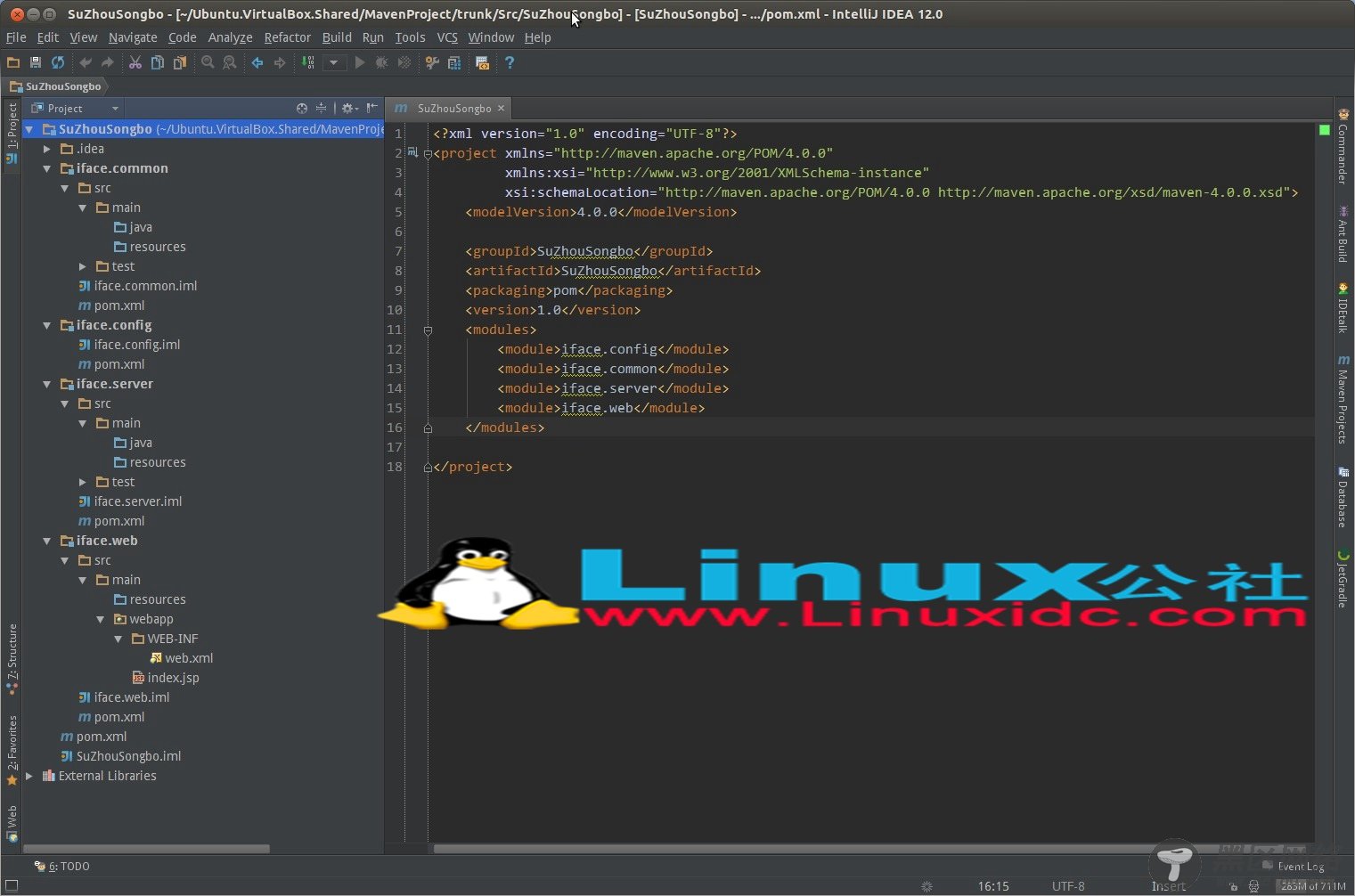Viewport: 1355px width, 896px height.
Task: Open Project Structure icon
Action: click(x=454, y=62)
